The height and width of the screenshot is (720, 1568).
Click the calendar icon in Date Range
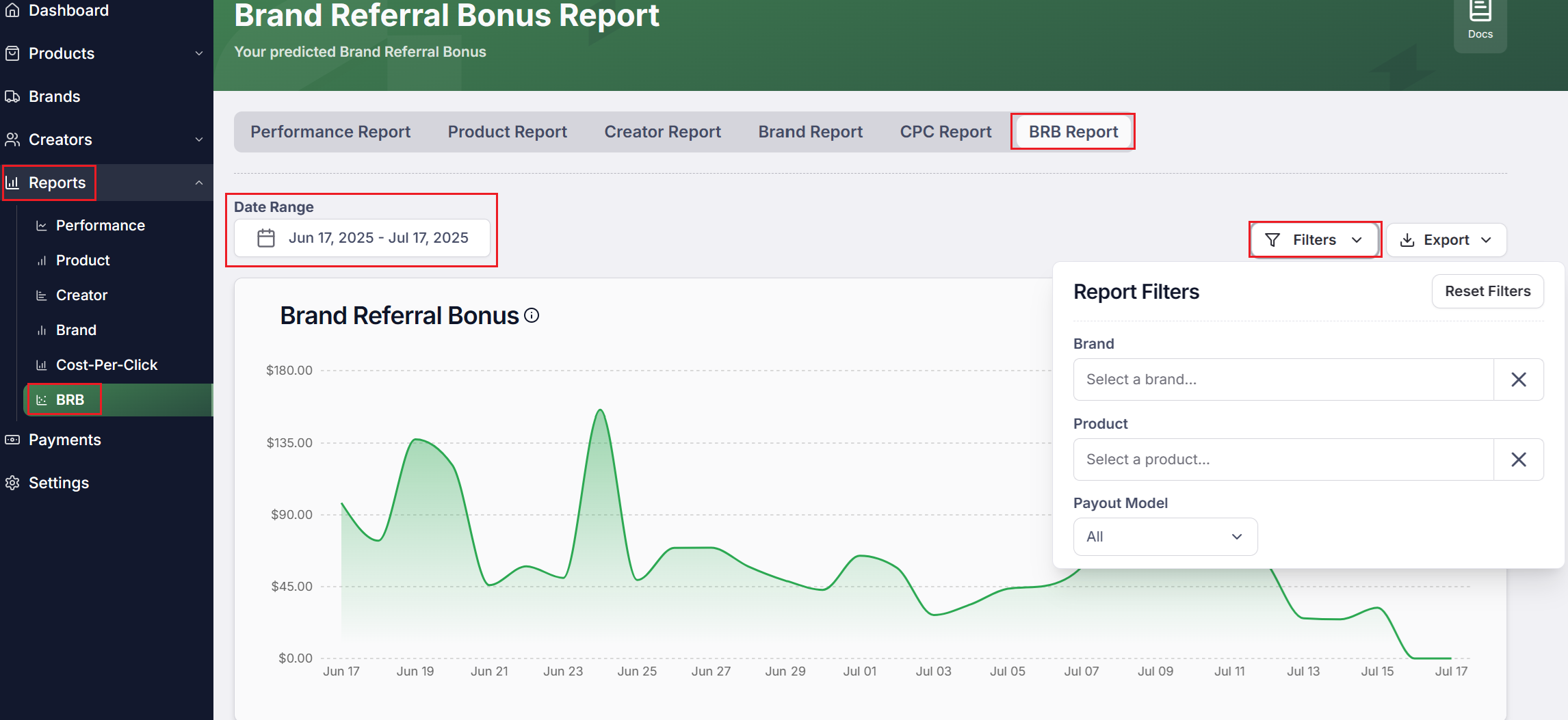266,238
